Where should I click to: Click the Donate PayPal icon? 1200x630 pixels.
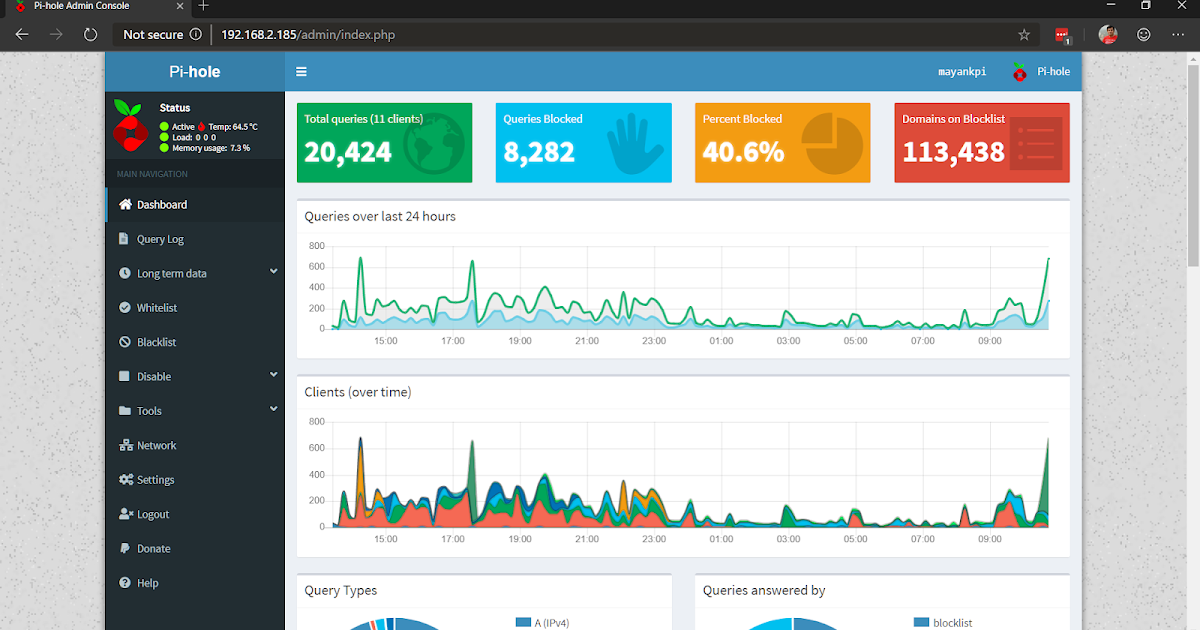click(x=125, y=548)
